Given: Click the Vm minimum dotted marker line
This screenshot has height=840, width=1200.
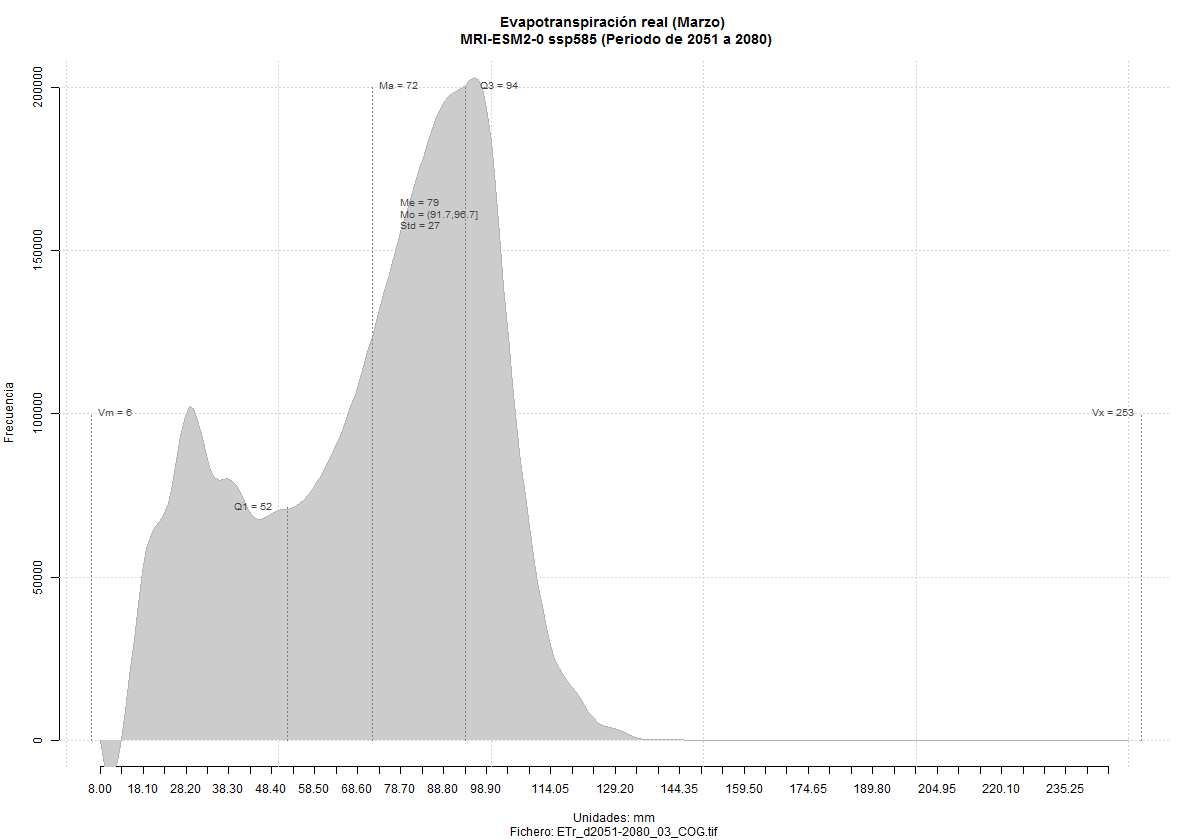Looking at the screenshot, I should point(92,575).
